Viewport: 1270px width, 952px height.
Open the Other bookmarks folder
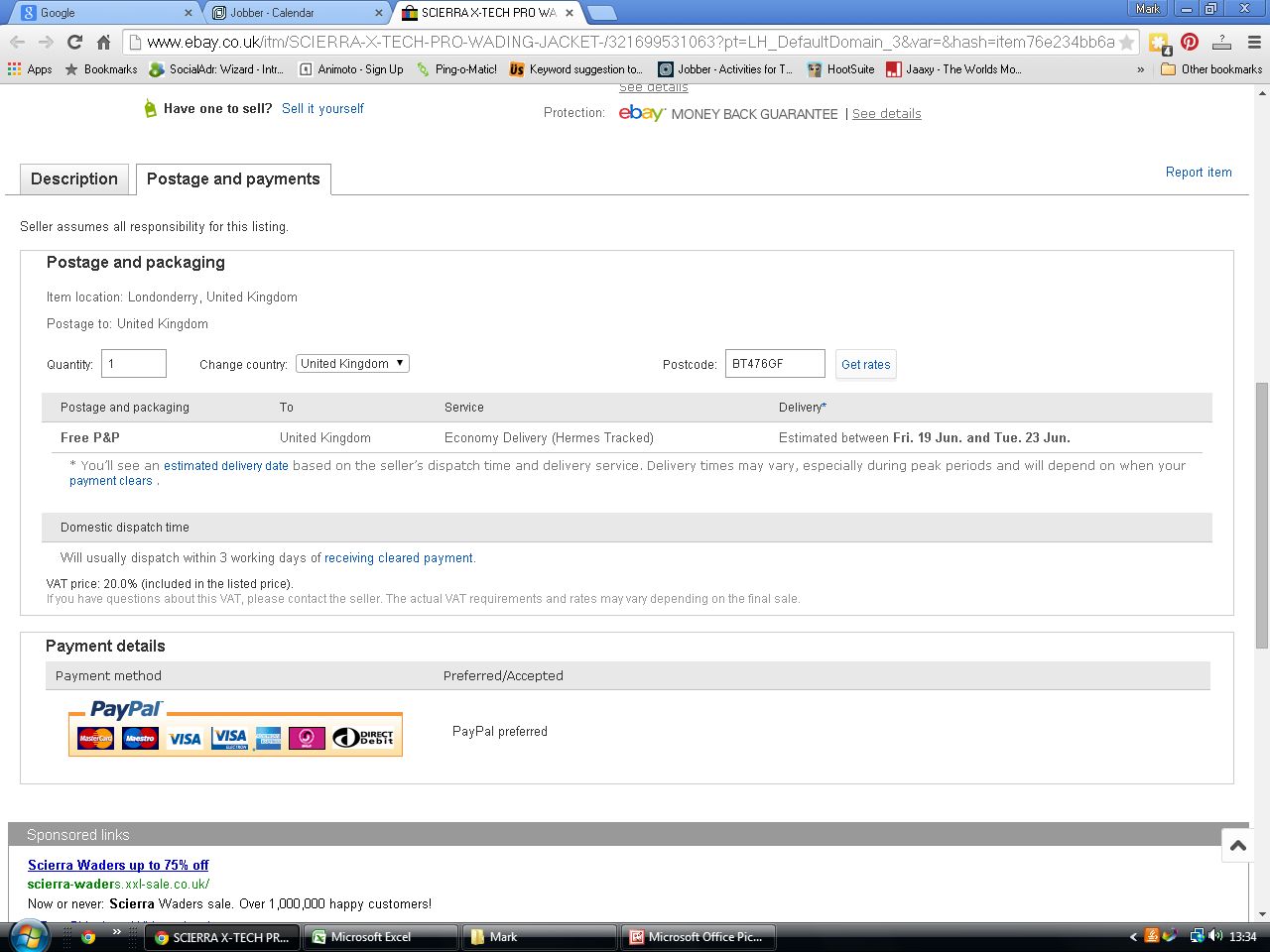tap(1211, 69)
